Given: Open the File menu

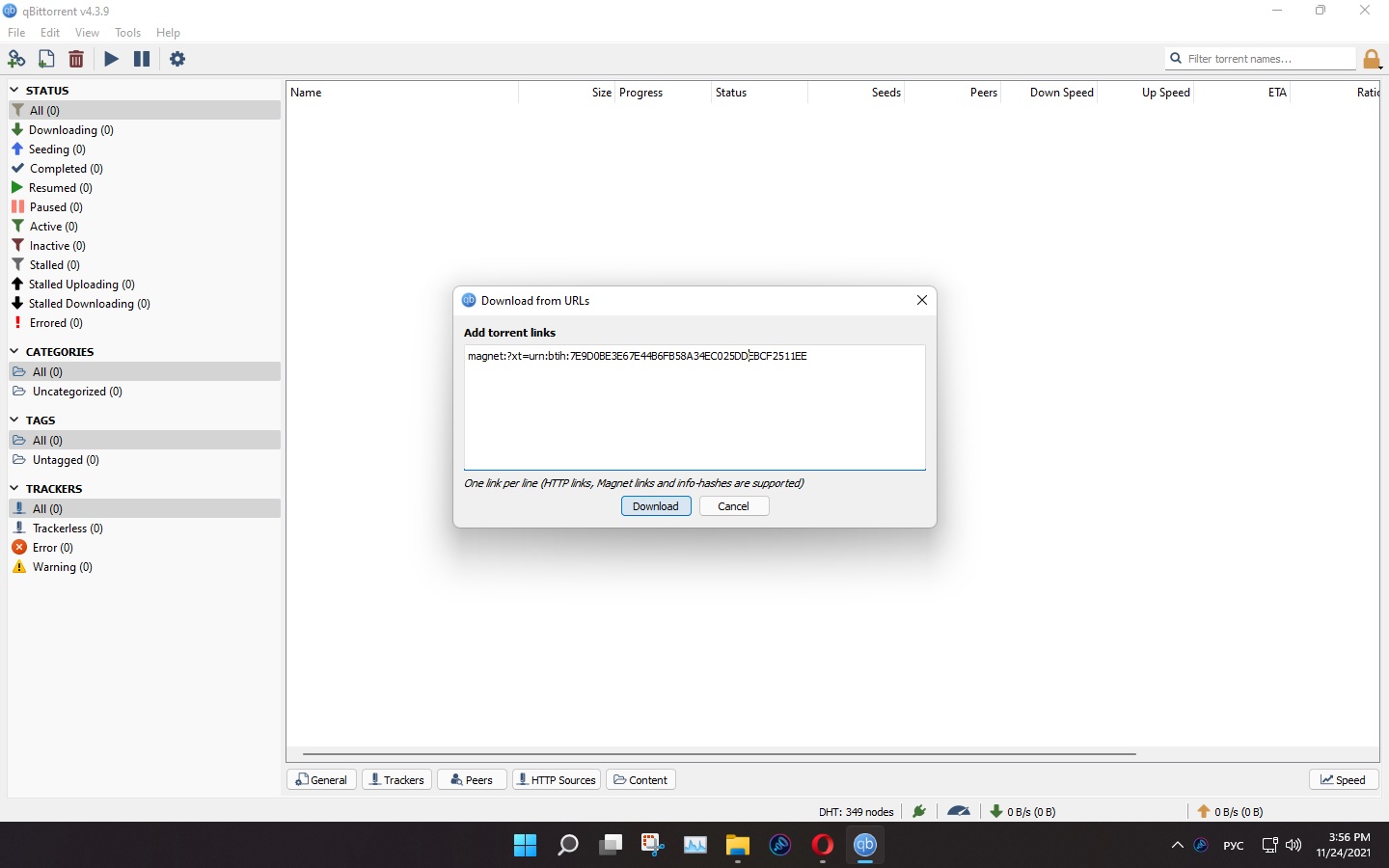Looking at the screenshot, I should [16, 32].
